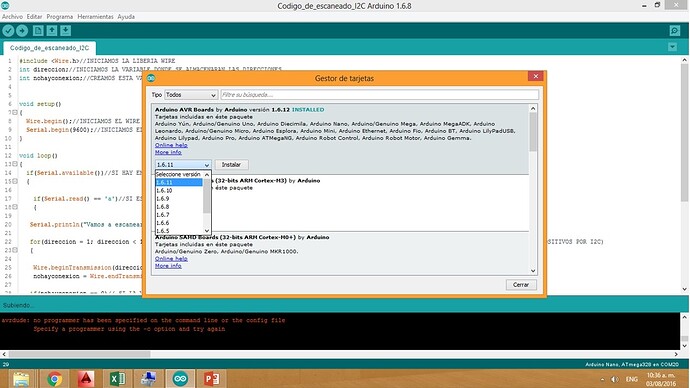
Task: Open More info link for SAMD Boards
Action: (x=168, y=266)
